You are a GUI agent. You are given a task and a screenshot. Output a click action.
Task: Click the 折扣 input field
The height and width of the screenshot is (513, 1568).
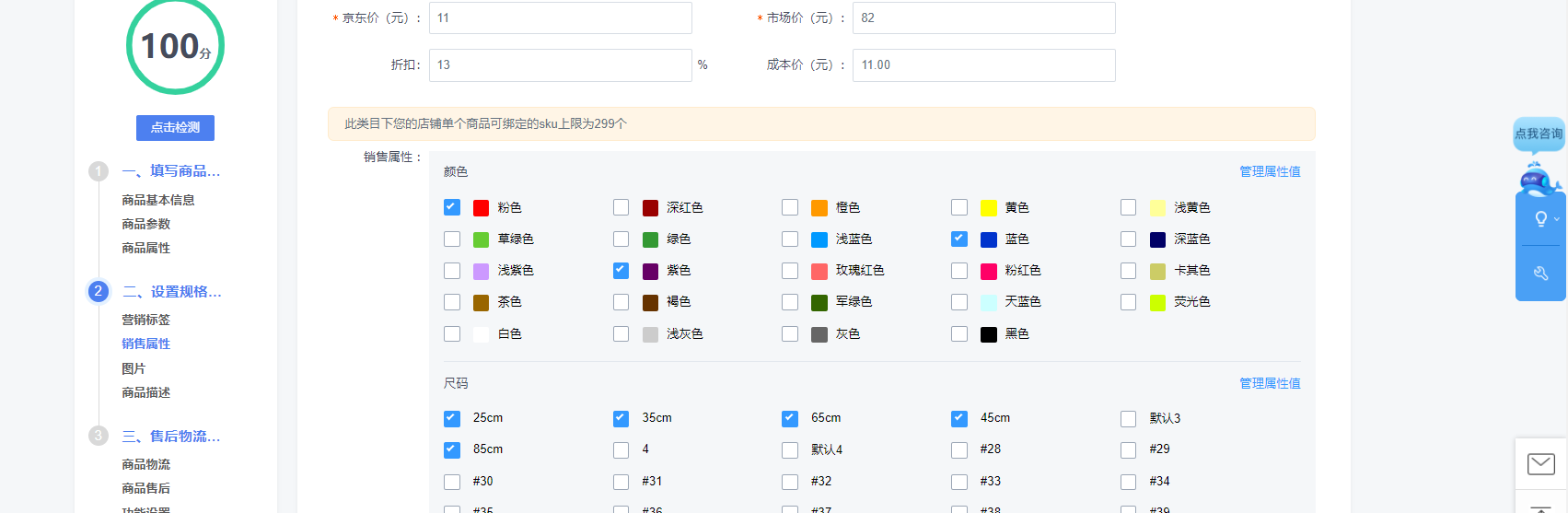point(560,65)
